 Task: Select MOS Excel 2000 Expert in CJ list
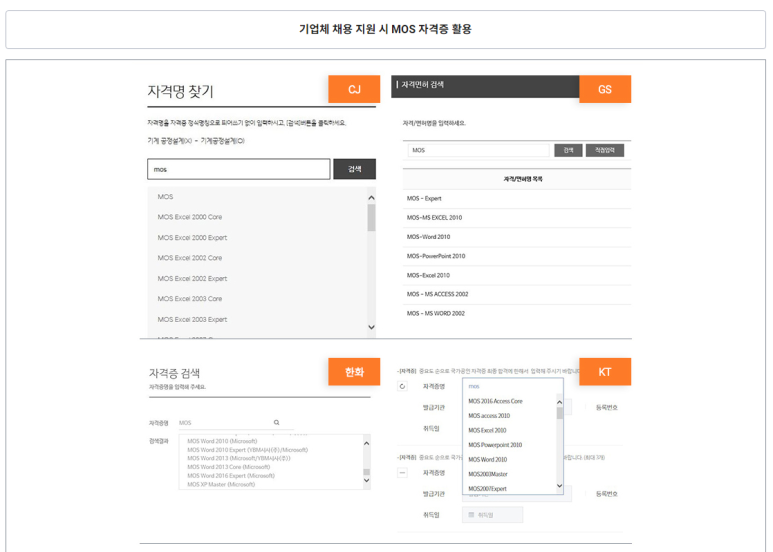pyautogui.click(x=192, y=238)
